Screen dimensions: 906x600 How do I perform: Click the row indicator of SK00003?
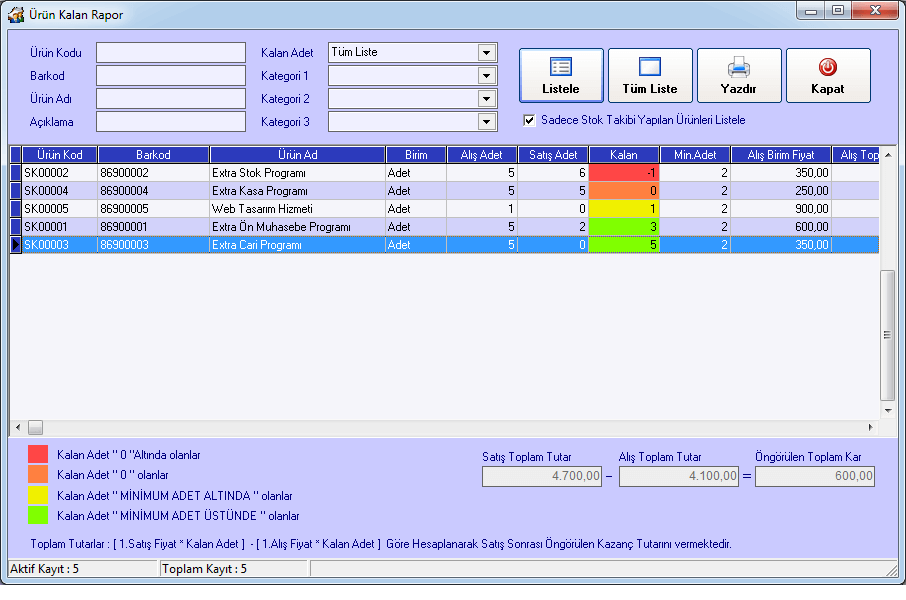tap(16, 245)
